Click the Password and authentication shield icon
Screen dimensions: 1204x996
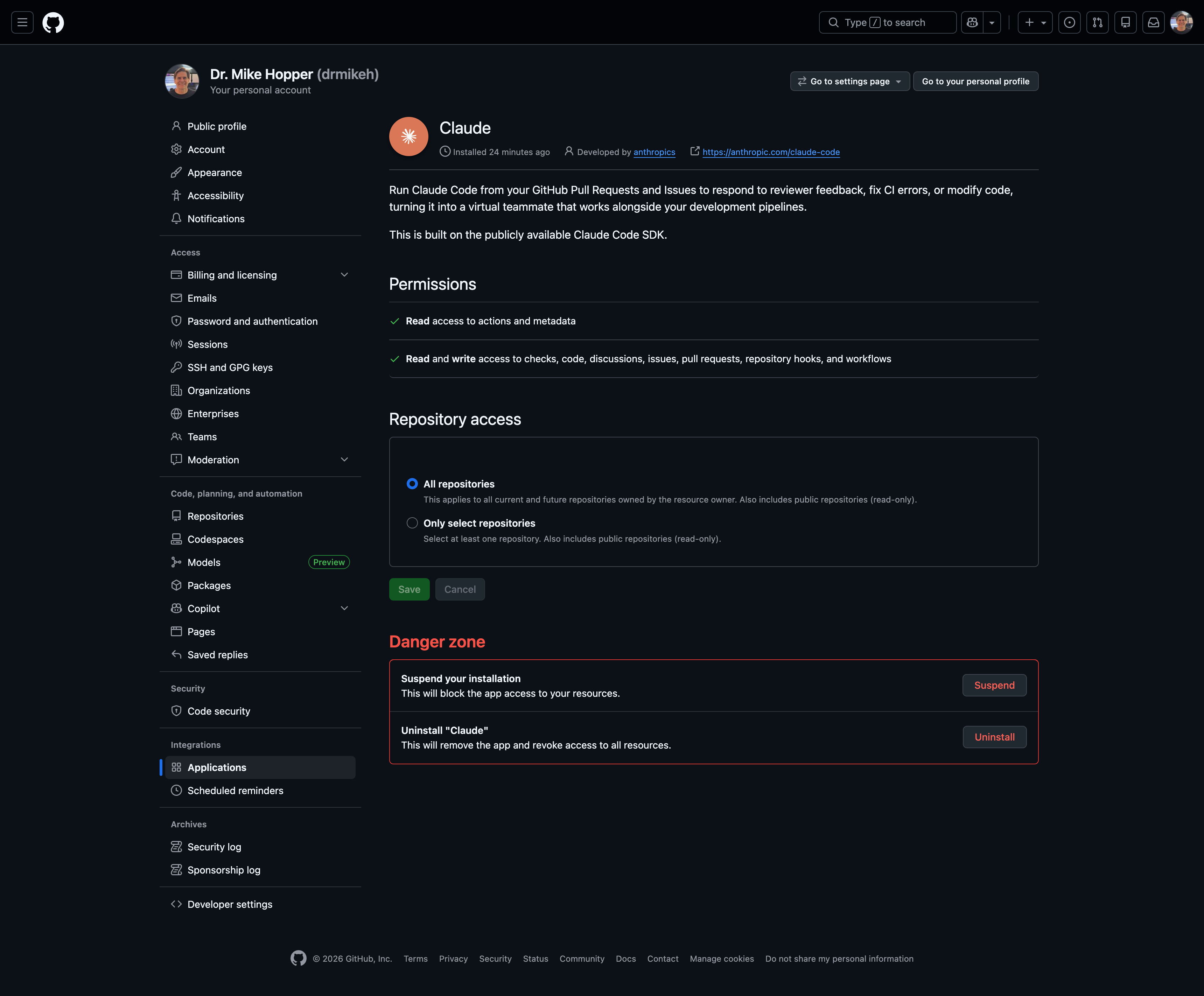[177, 321]
